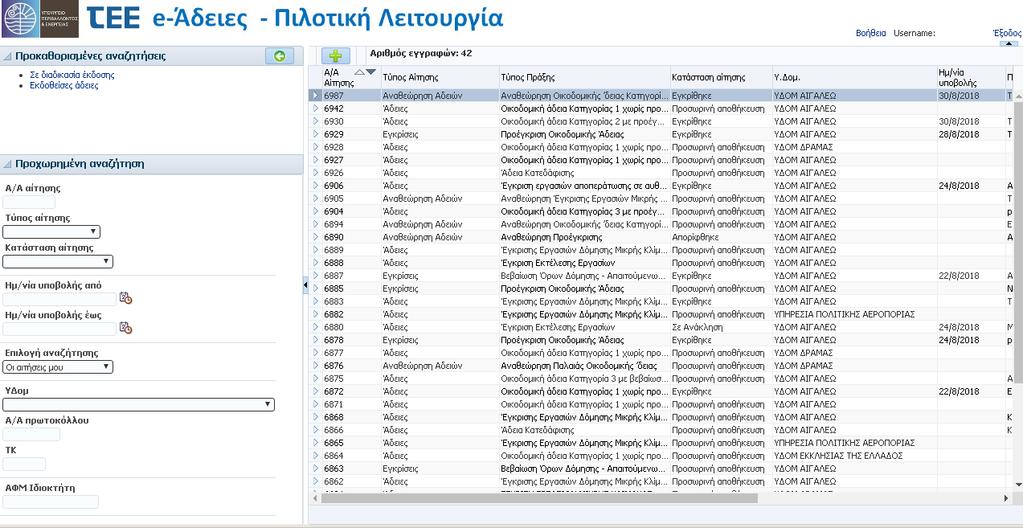Open Επιλογή αναζήτησης dropdown showing Οι αιτήσεις μου
This screenshot has height=528, width=1023.
(57, 367)
